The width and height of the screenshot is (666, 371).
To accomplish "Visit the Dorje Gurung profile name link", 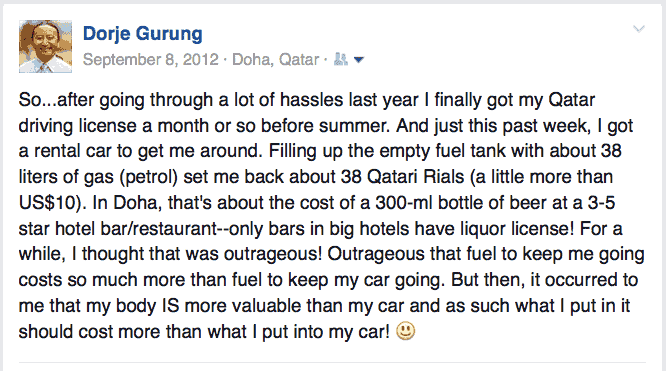I will pos(143,34).
